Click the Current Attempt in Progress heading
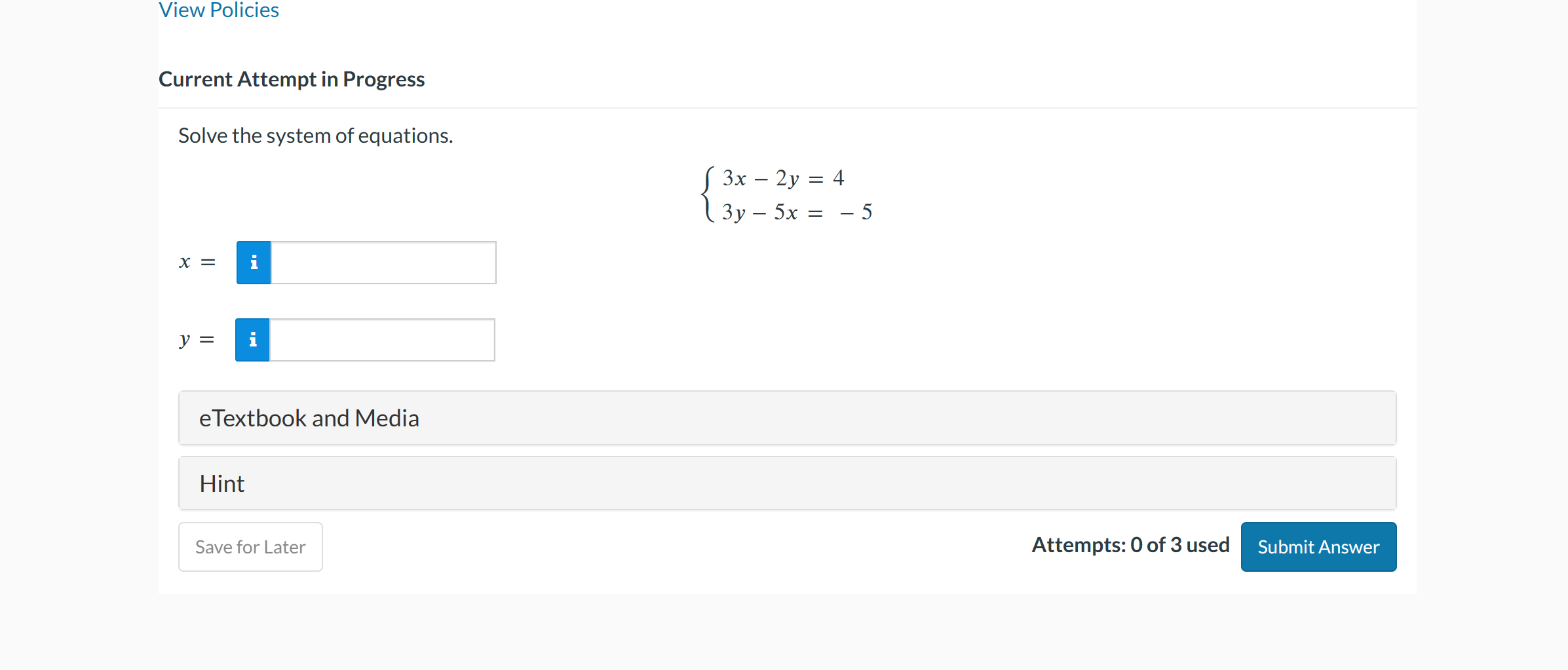Image resolution: width=1568 pixels, height=670 pixels. [292, 79]
